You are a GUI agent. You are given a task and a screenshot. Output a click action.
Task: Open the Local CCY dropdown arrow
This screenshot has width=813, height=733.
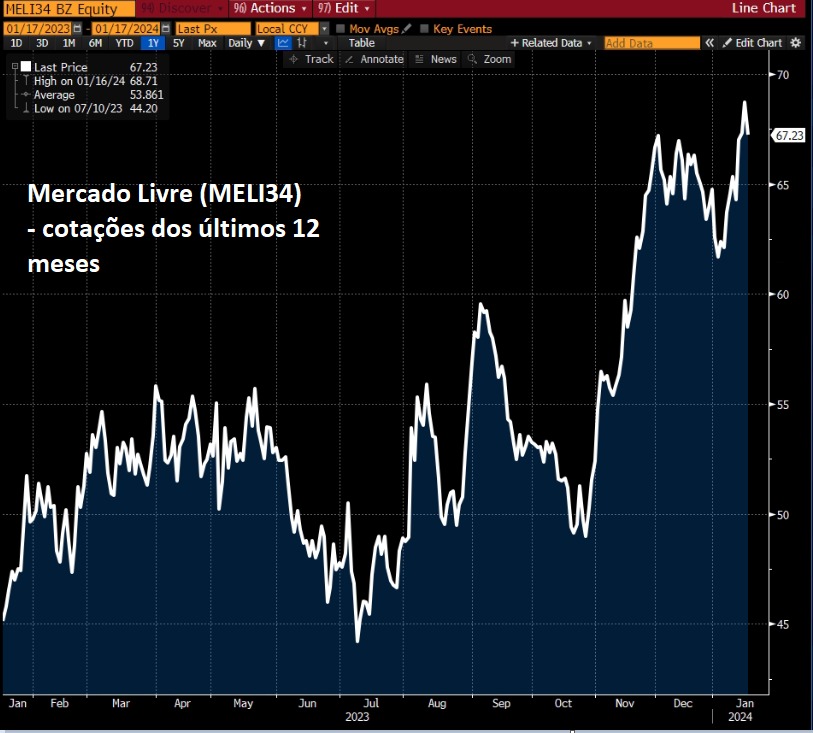tap(325, 29)
